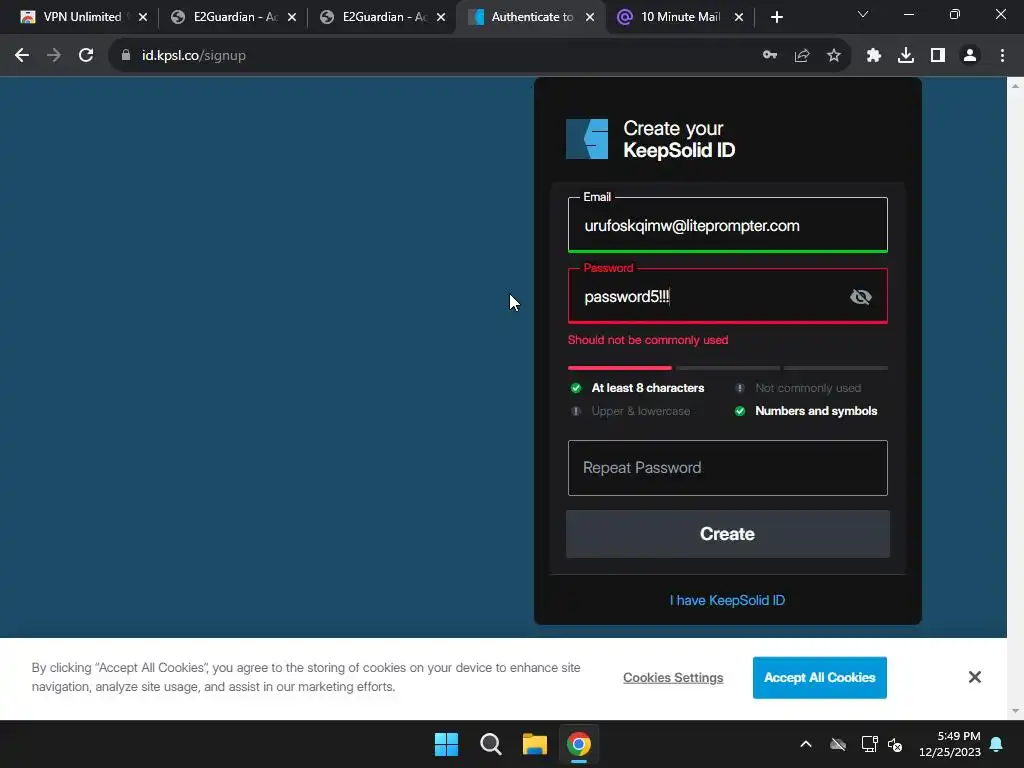1024x768 pixels.
Task: Go back with browser back arrow
Action: click(x=22, y=56)
